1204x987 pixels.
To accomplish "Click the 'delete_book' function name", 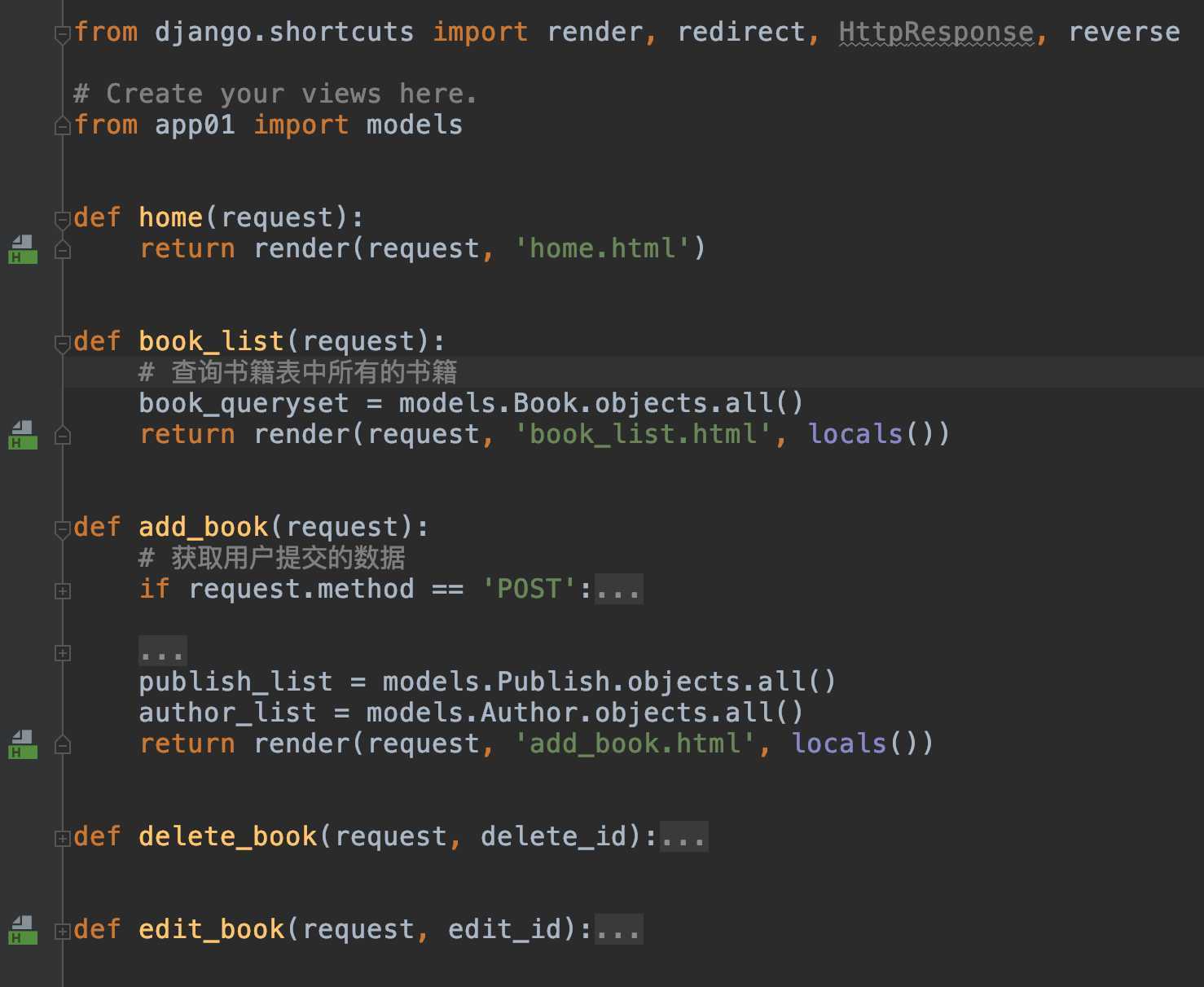I will tap(227, 836).
